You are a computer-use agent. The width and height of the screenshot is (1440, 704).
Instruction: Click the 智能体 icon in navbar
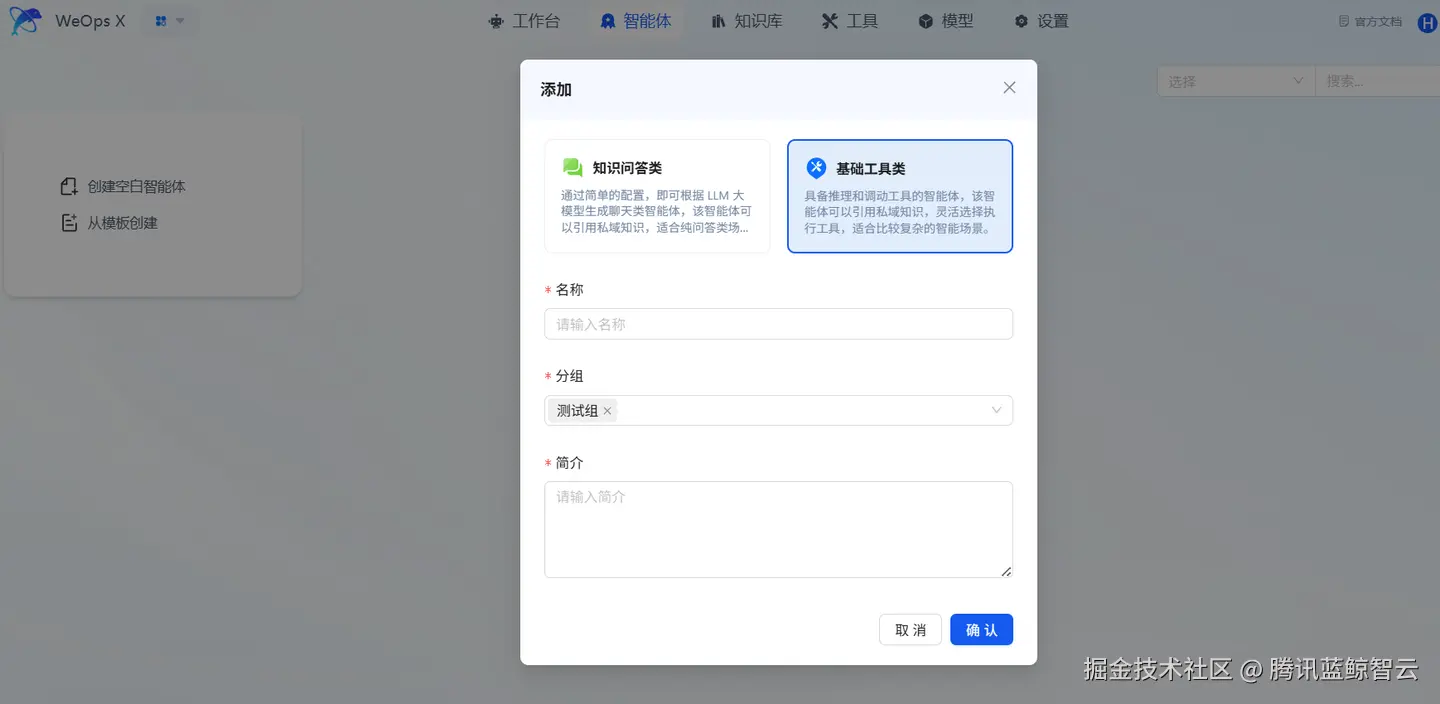[x=609, y=20]
